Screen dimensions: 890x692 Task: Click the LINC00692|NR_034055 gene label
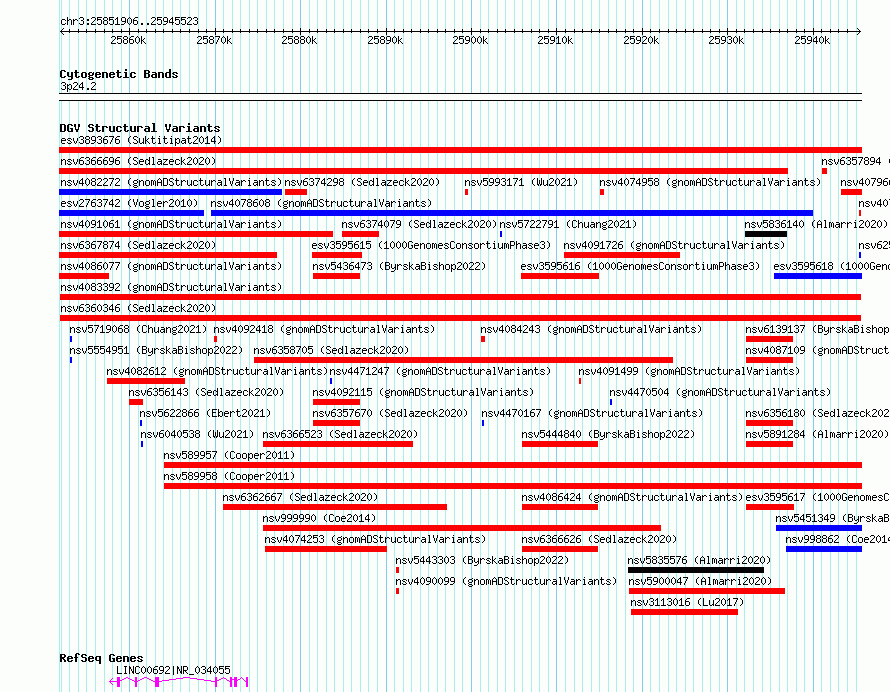[173, 670]
